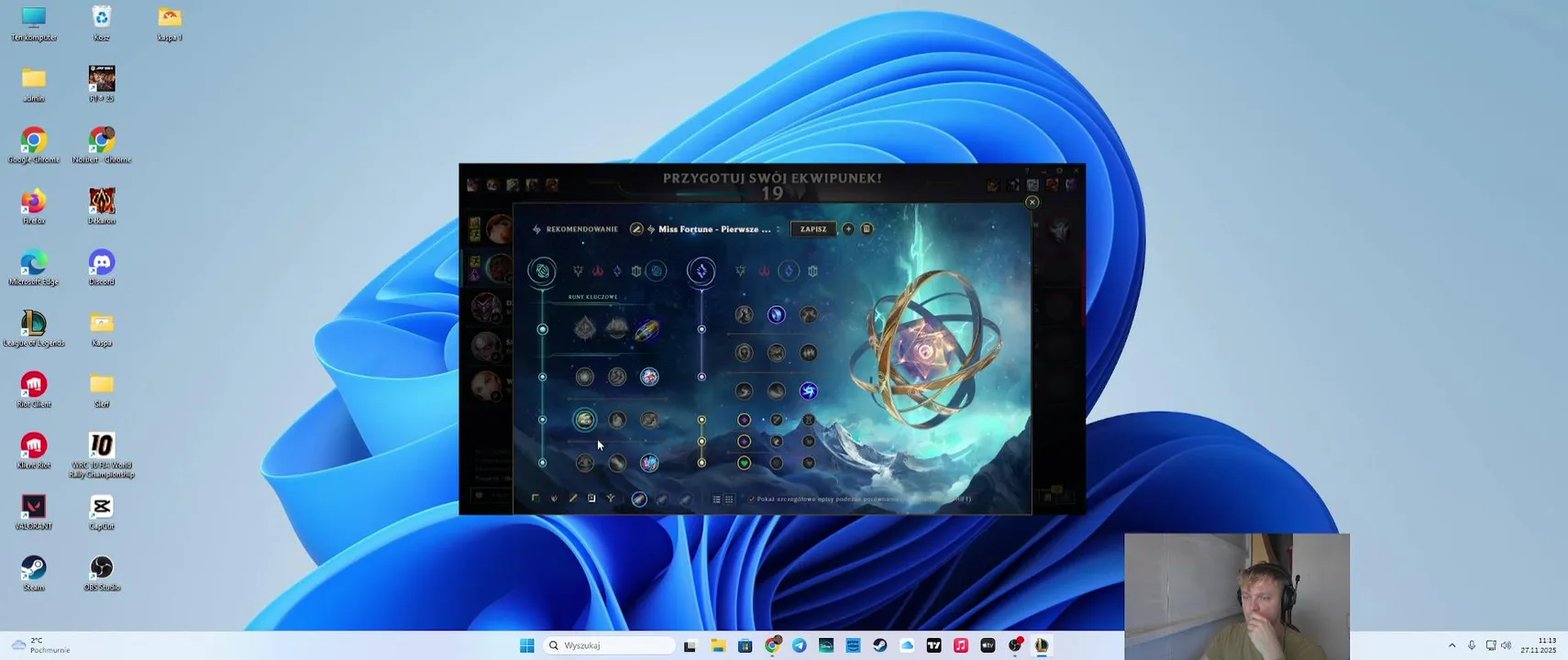Switch secondary path to Domination

(x=765, y=271)
